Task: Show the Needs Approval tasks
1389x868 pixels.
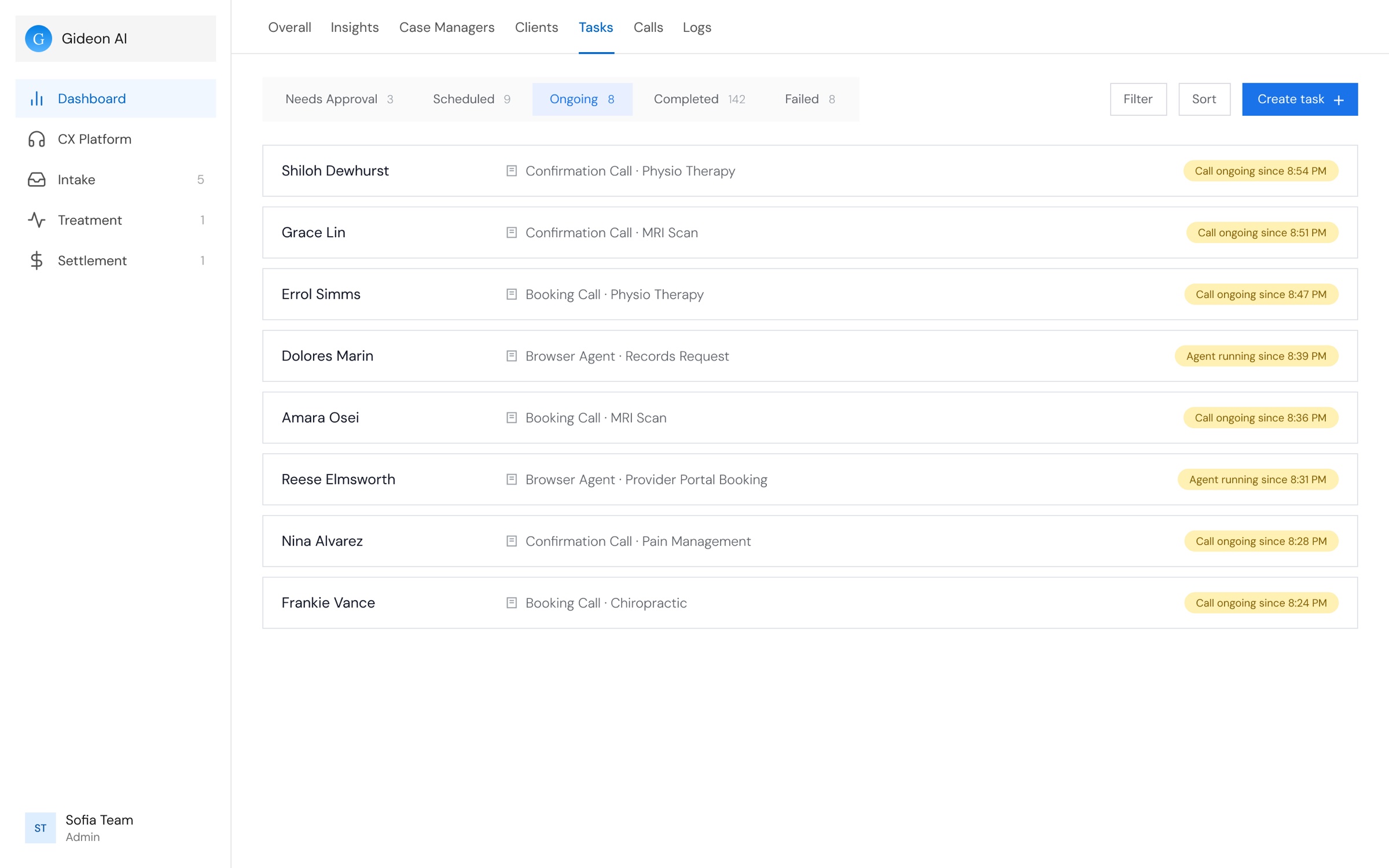Action: pos(340,99)
